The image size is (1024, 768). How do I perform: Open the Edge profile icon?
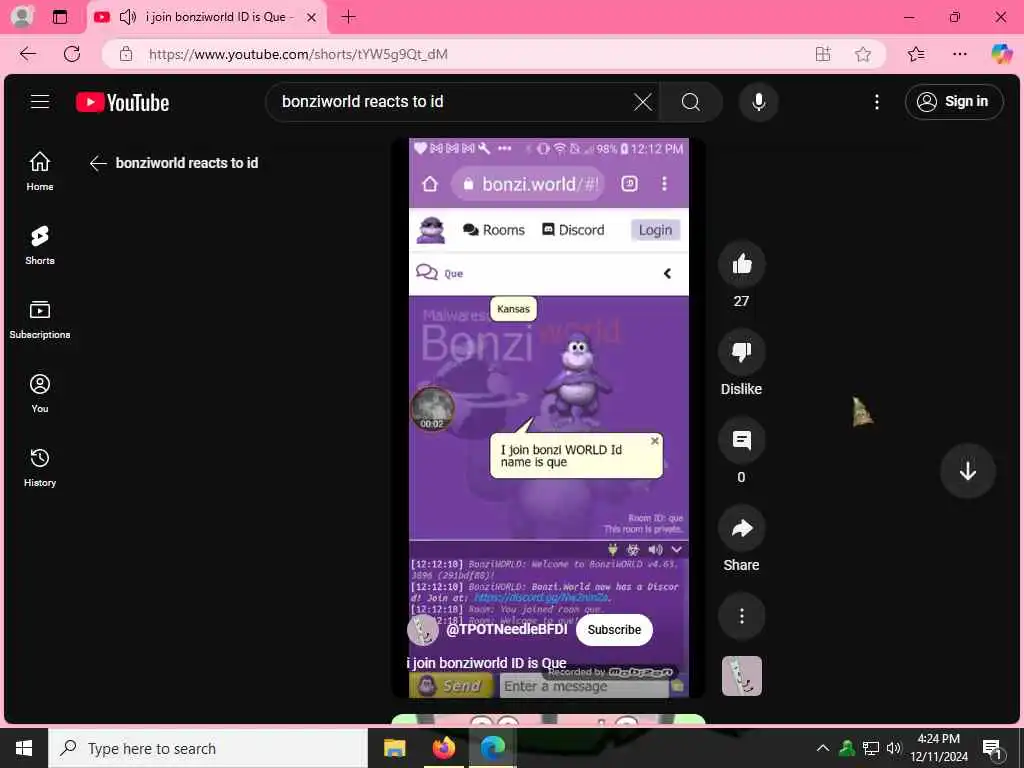(22, 17)
